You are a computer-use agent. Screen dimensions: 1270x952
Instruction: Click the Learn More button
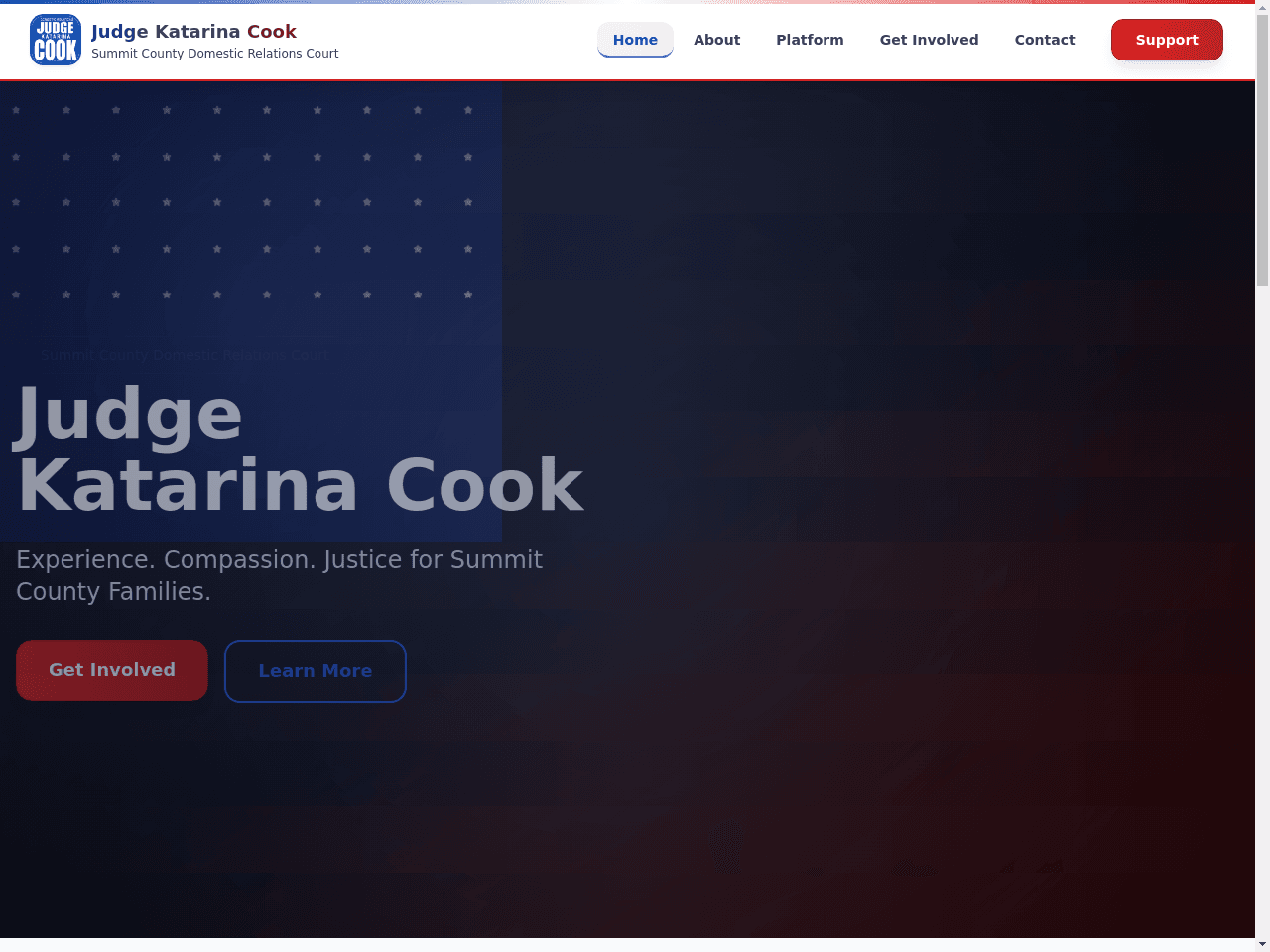coord(316,671)
